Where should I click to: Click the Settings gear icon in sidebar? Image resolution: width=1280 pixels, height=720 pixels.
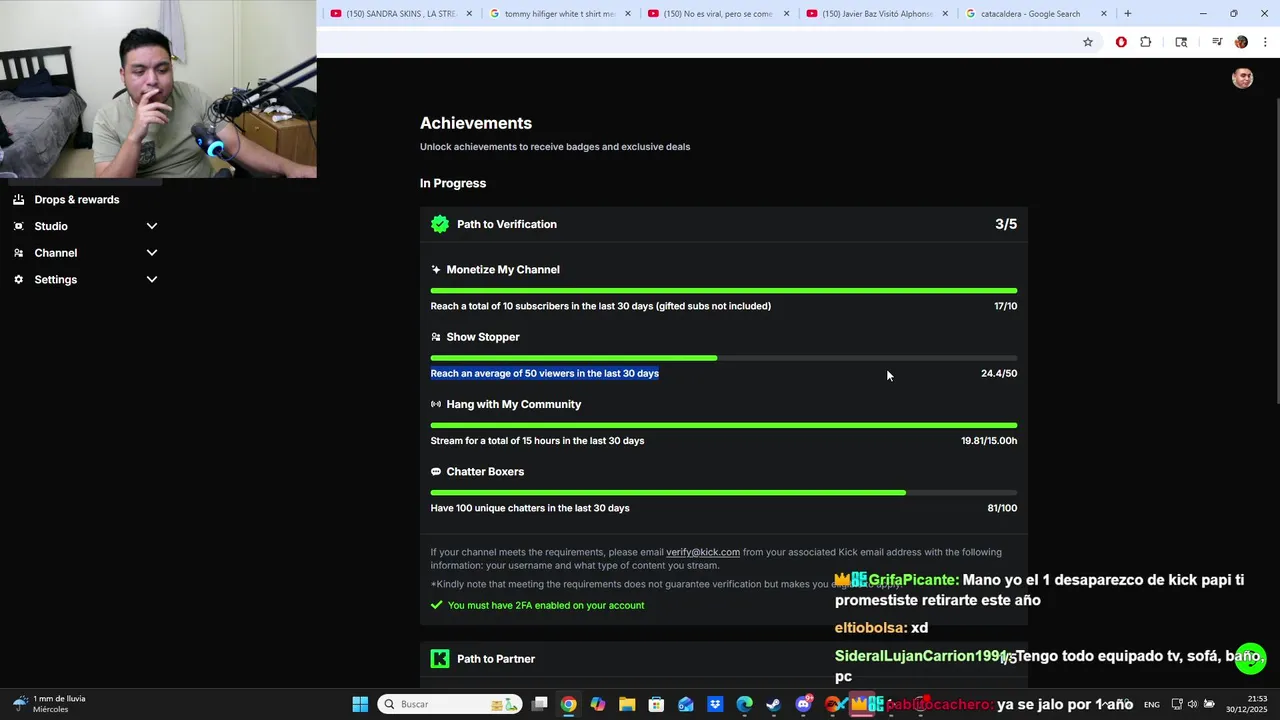pyautogui.click(x=18, y=280)
